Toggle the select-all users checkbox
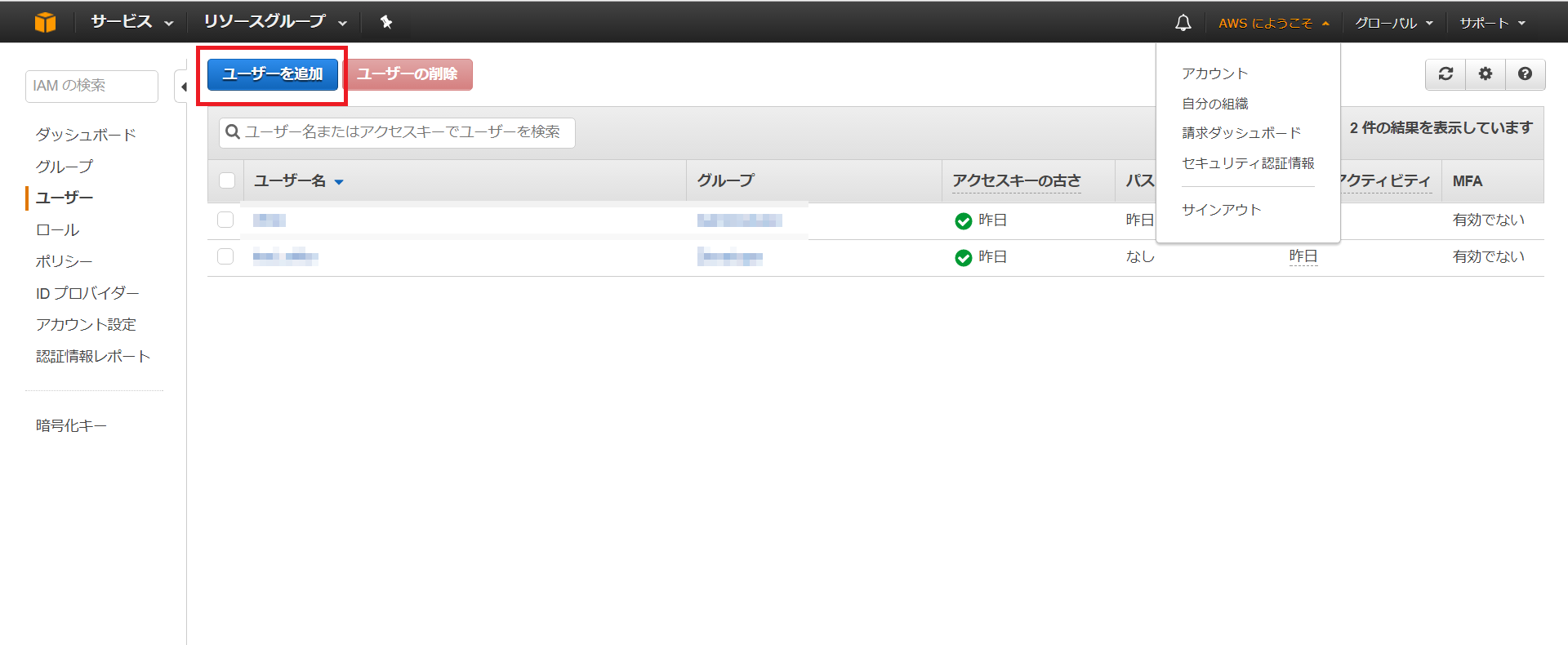This screenshot has height=645, width=1568. (x=227, y=180)
